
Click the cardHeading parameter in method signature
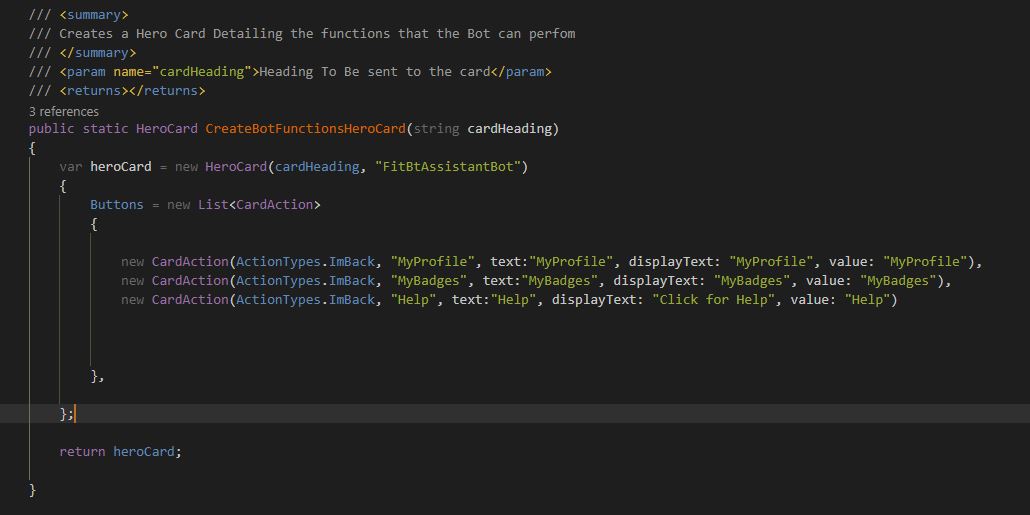(x=509, y=129)
